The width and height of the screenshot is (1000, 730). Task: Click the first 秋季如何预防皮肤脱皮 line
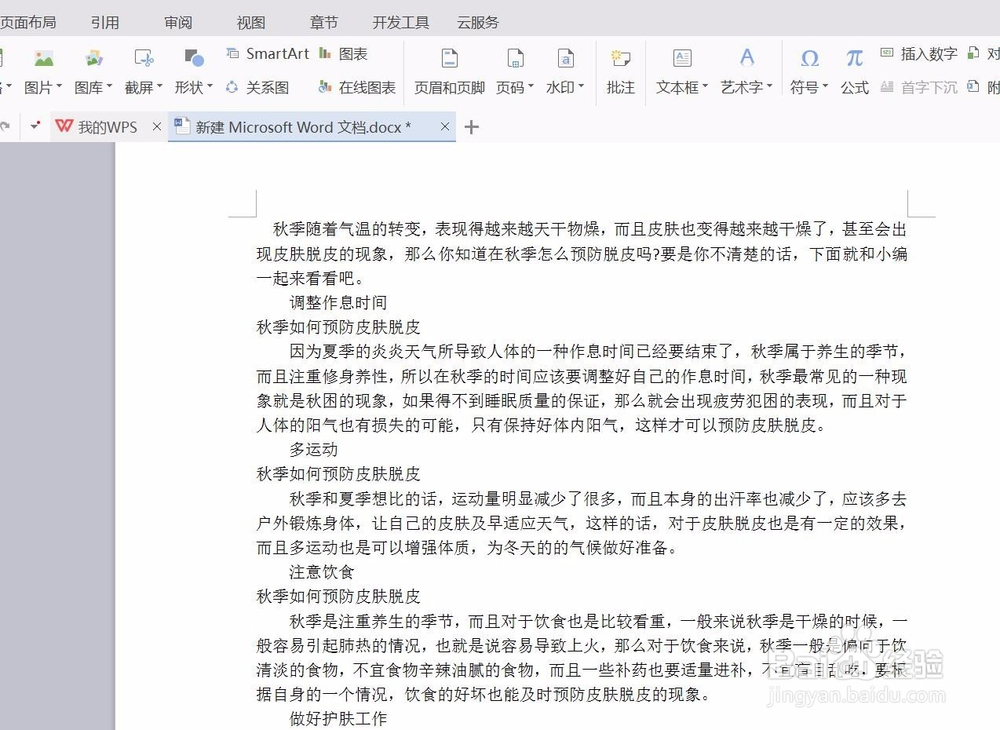pyautogui.click(x=338, y=327)
